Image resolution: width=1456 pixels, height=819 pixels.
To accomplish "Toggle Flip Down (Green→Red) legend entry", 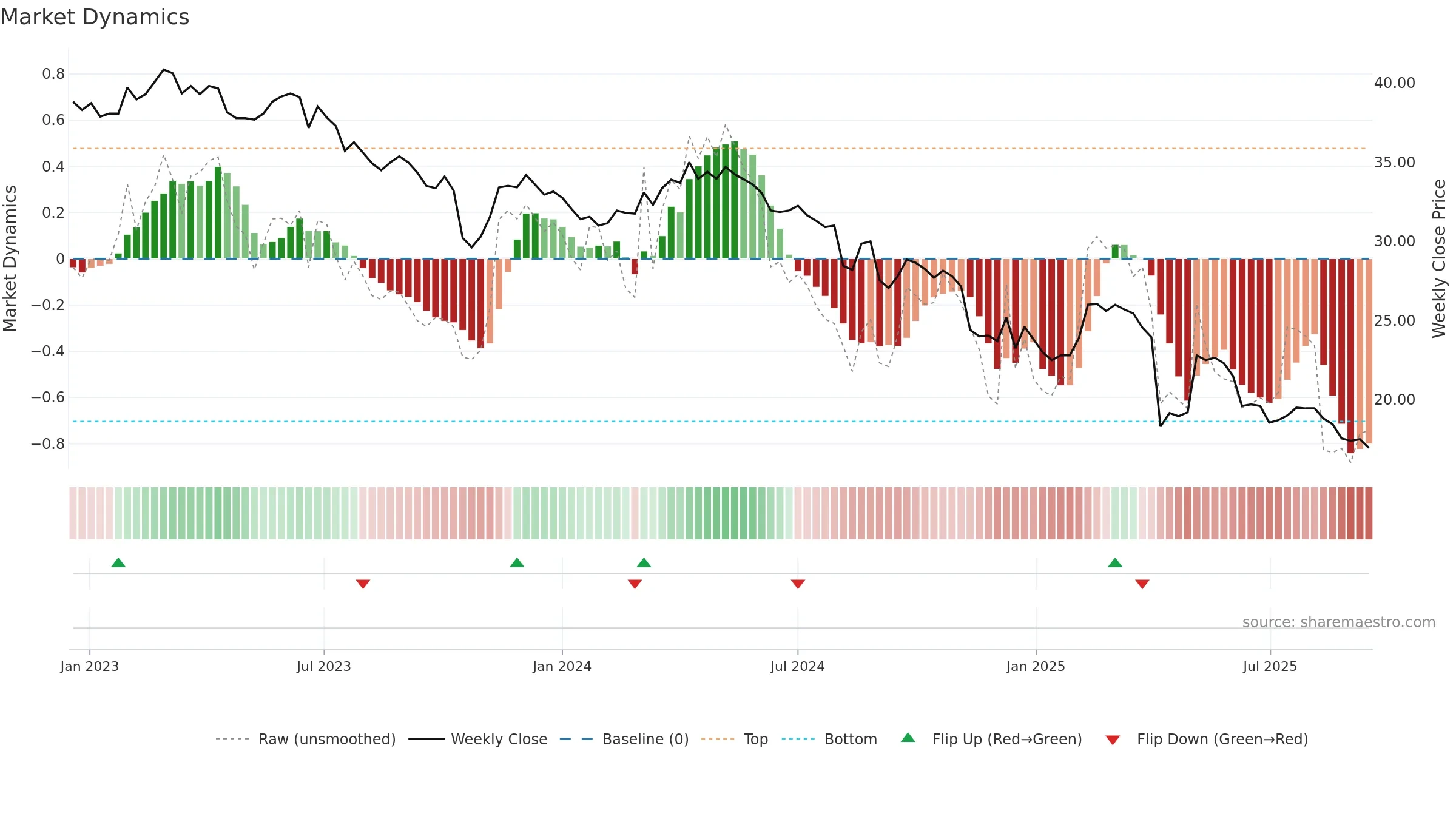I will [x=1207, y=739].
